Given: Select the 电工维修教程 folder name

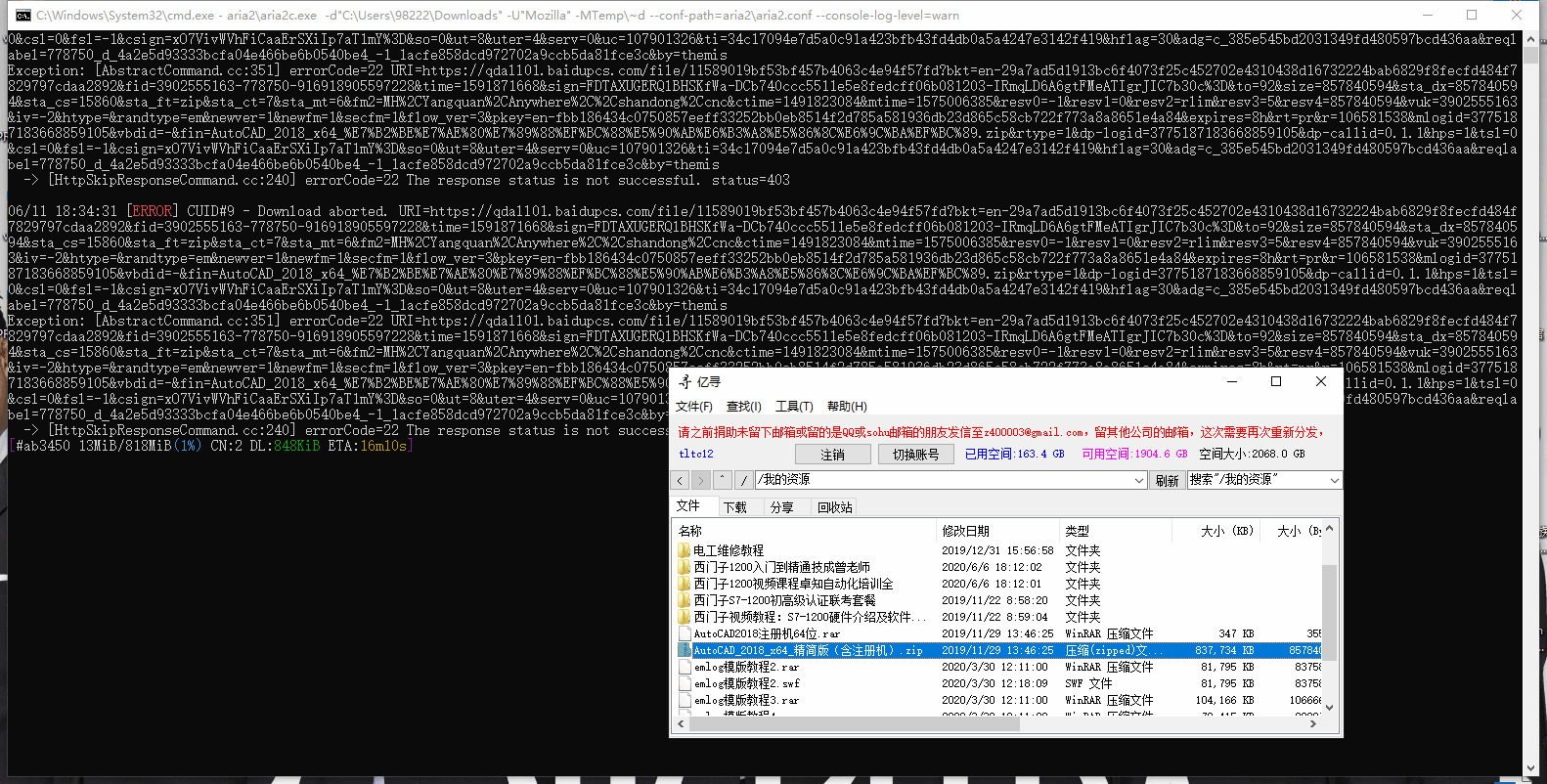Looking at the screenshot, I should click(729, 550).
